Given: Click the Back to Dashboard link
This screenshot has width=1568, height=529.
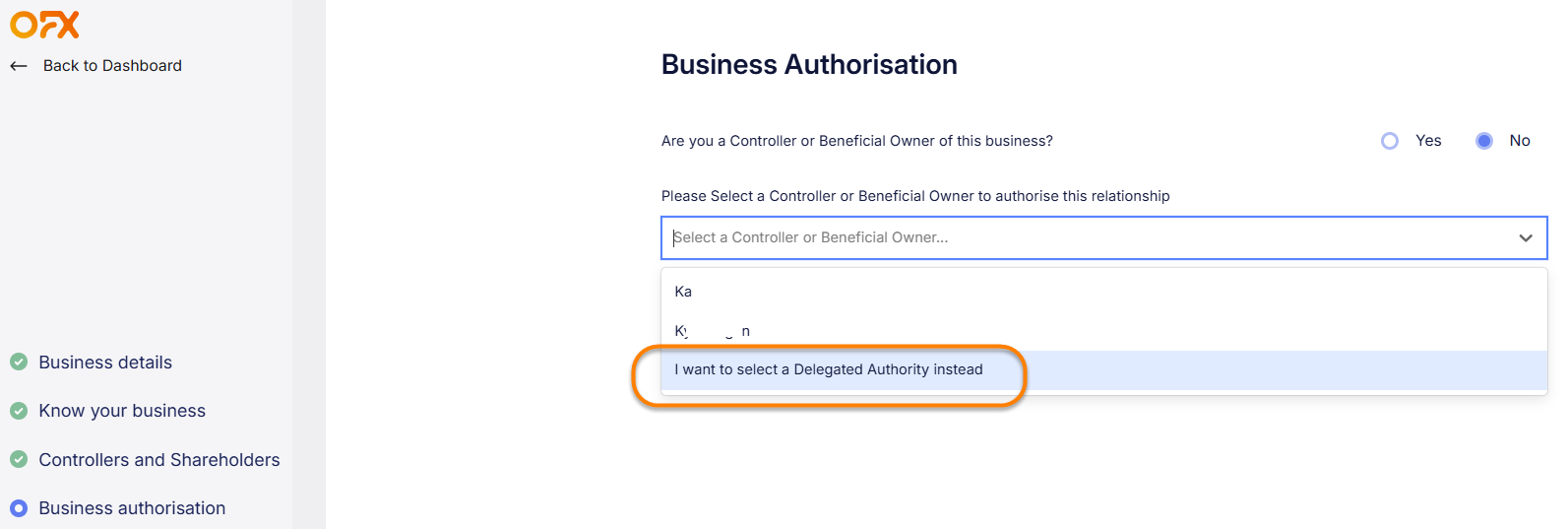Looking at the screenshot, I should [x=112, y=66].
